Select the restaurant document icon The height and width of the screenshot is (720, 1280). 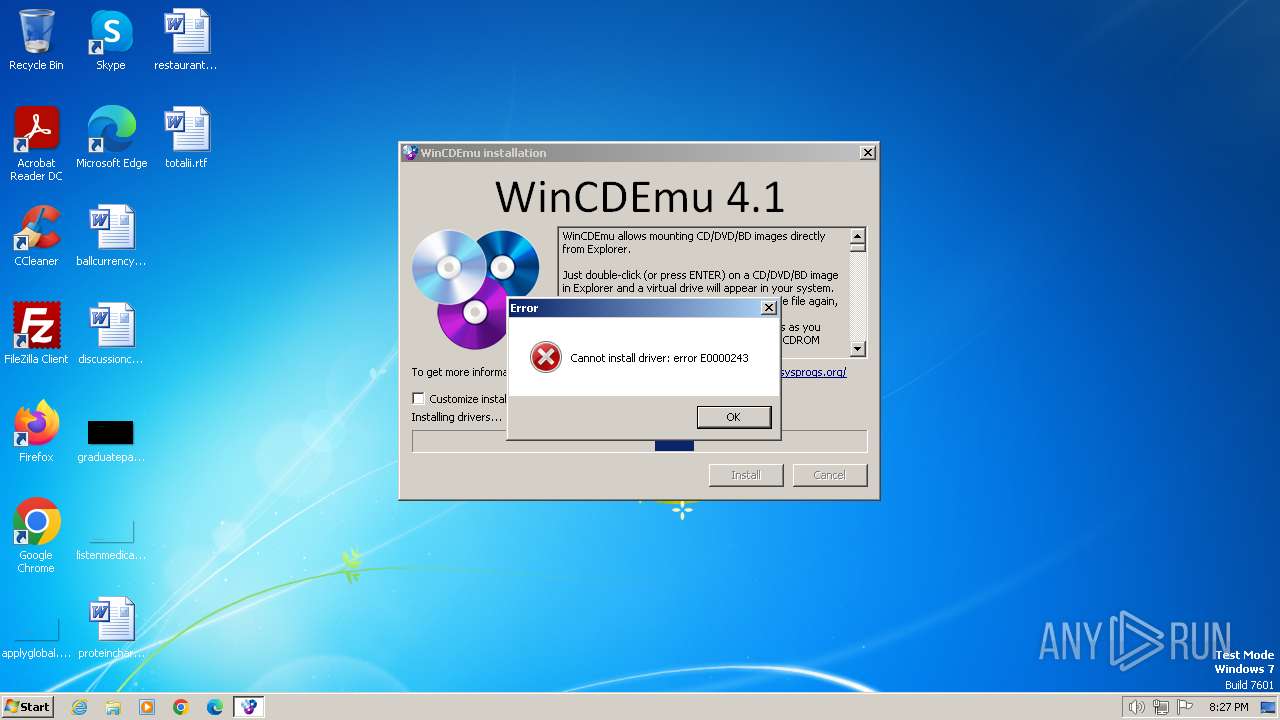pos(186,41)
